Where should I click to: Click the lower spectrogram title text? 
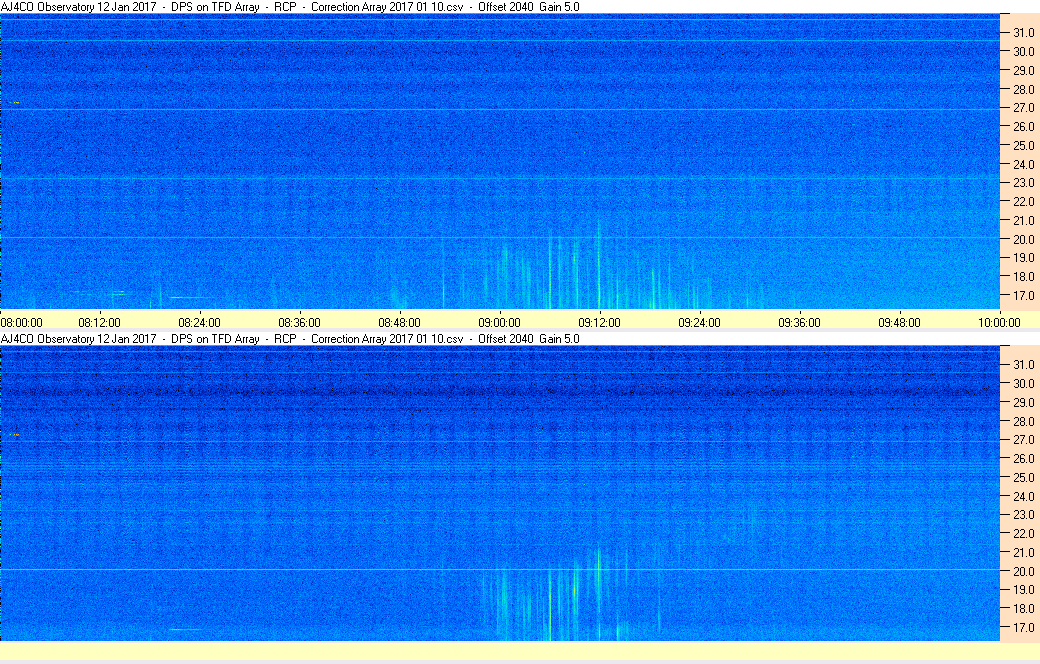point(290,339)
